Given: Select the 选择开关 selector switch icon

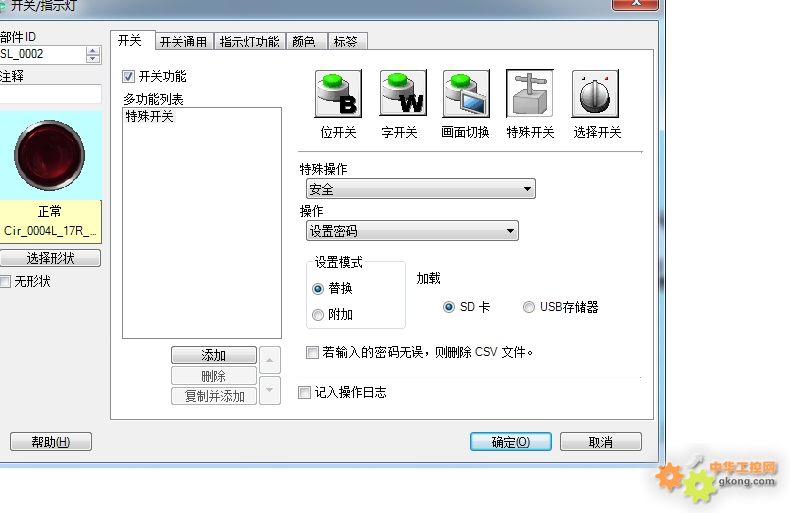Looking at the screenshot, I should pos(595,94).
